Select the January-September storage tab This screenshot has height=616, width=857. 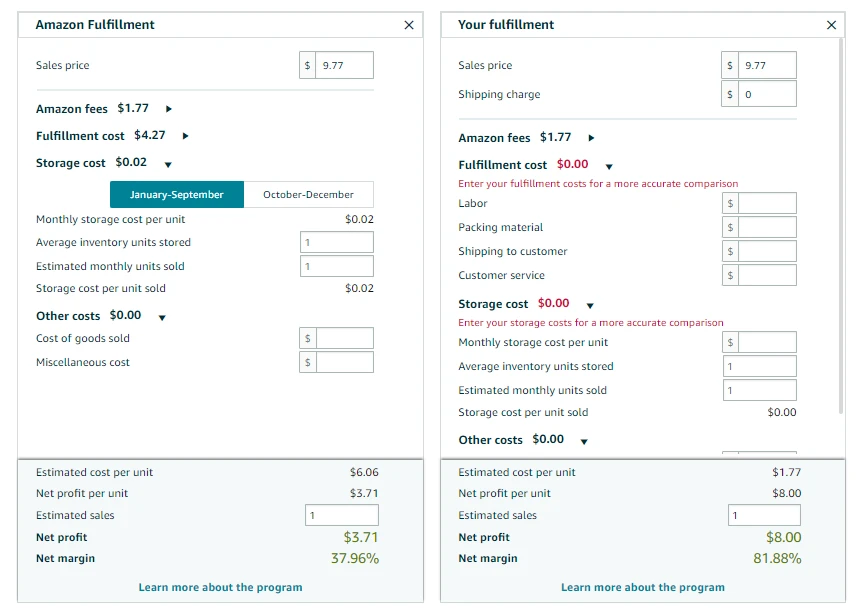click(x=177, y=194)
